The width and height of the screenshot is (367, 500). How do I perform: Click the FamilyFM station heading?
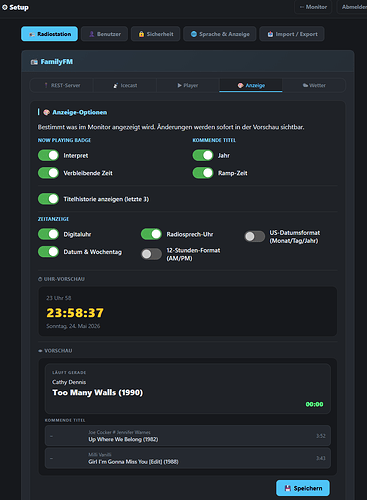tap(57, 62)
